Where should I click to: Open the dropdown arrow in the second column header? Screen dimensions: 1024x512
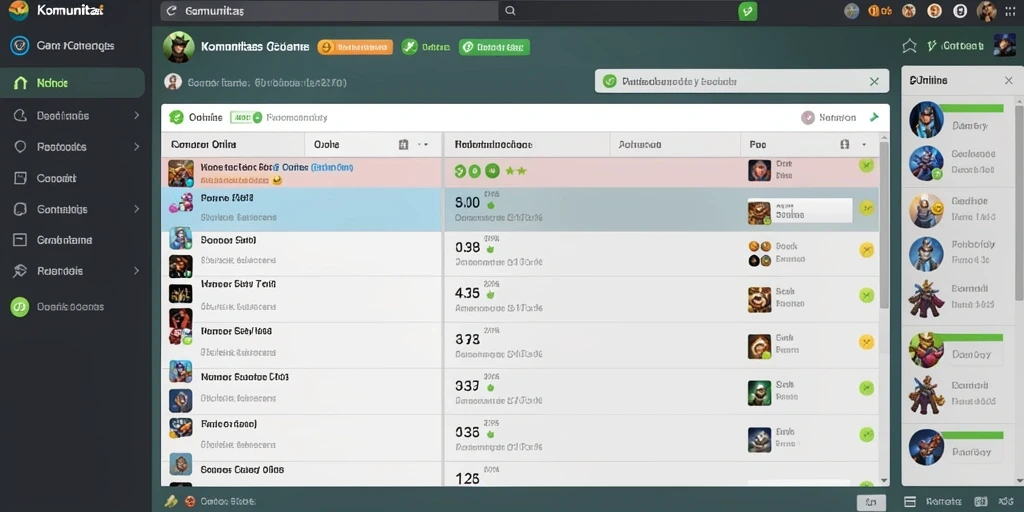[x=423, y=144]
